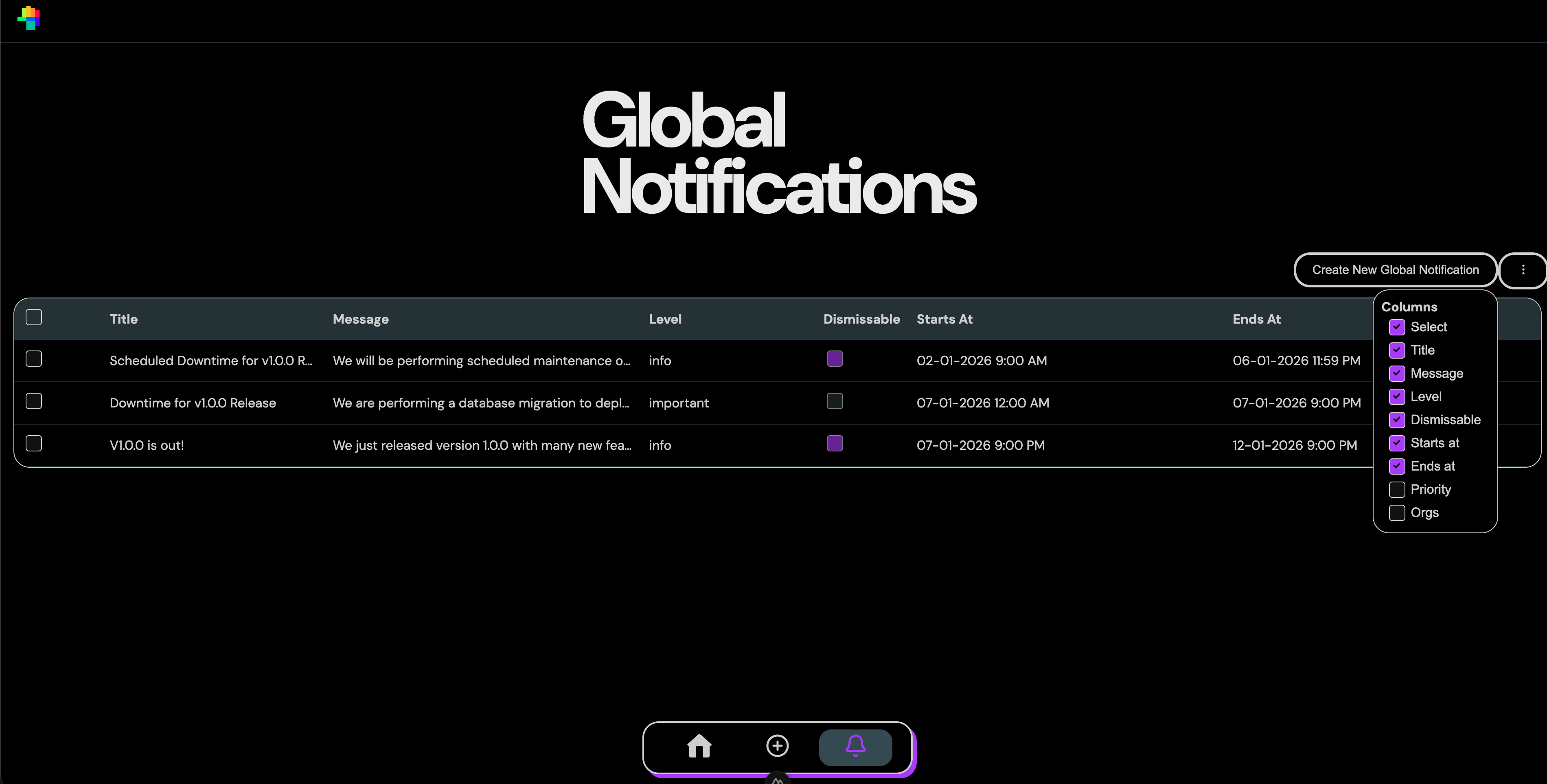Click the Level column header

(665, 320)
